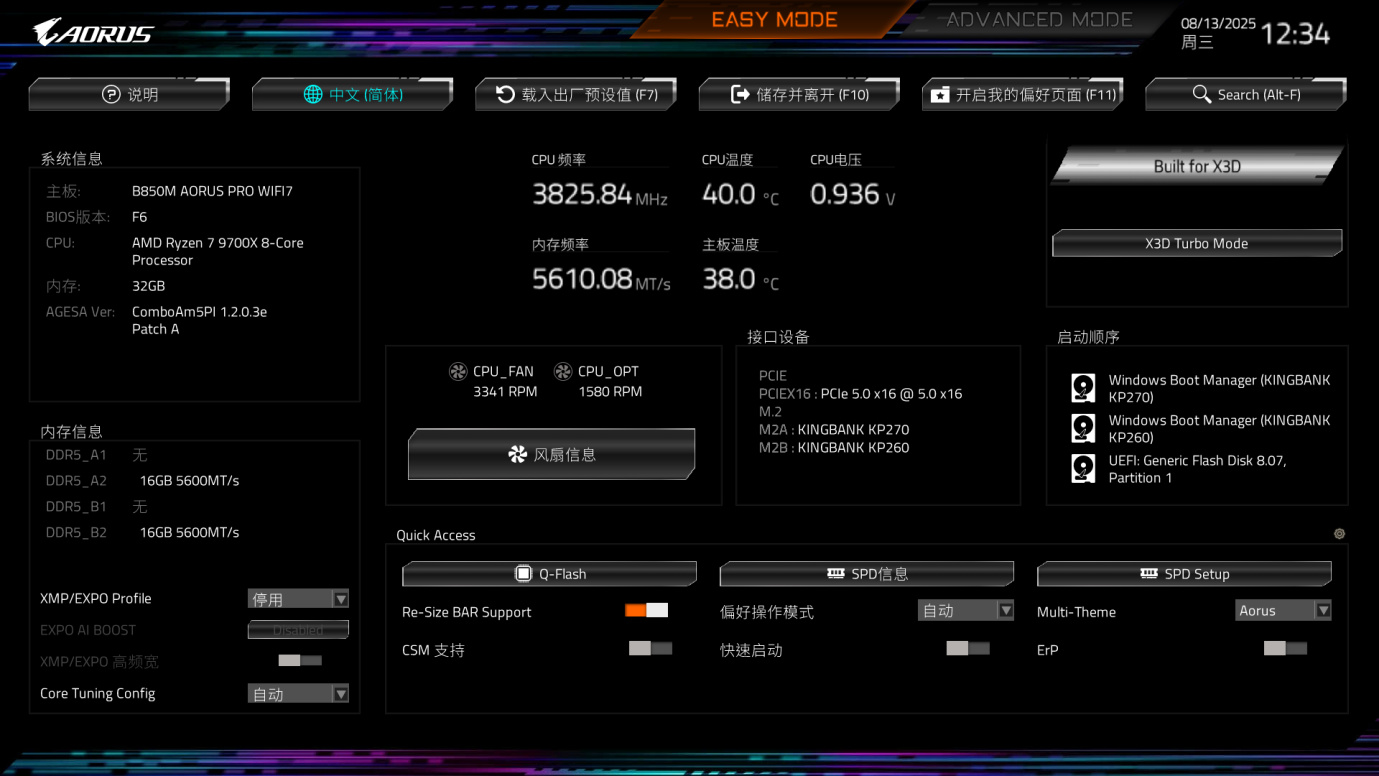Viewport: 1379px width, 776px height.
Task: Click AGESA version ComboAm5PI 1.2.0.3e
Action: coord(199,320)
